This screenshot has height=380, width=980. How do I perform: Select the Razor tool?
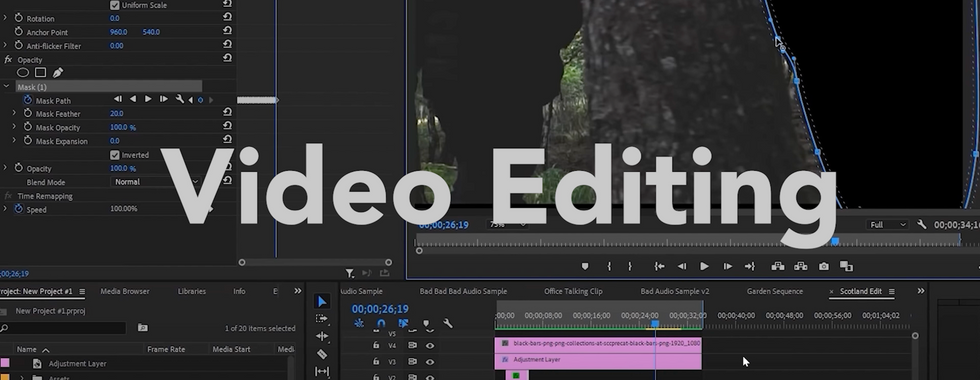pos(322,354)
